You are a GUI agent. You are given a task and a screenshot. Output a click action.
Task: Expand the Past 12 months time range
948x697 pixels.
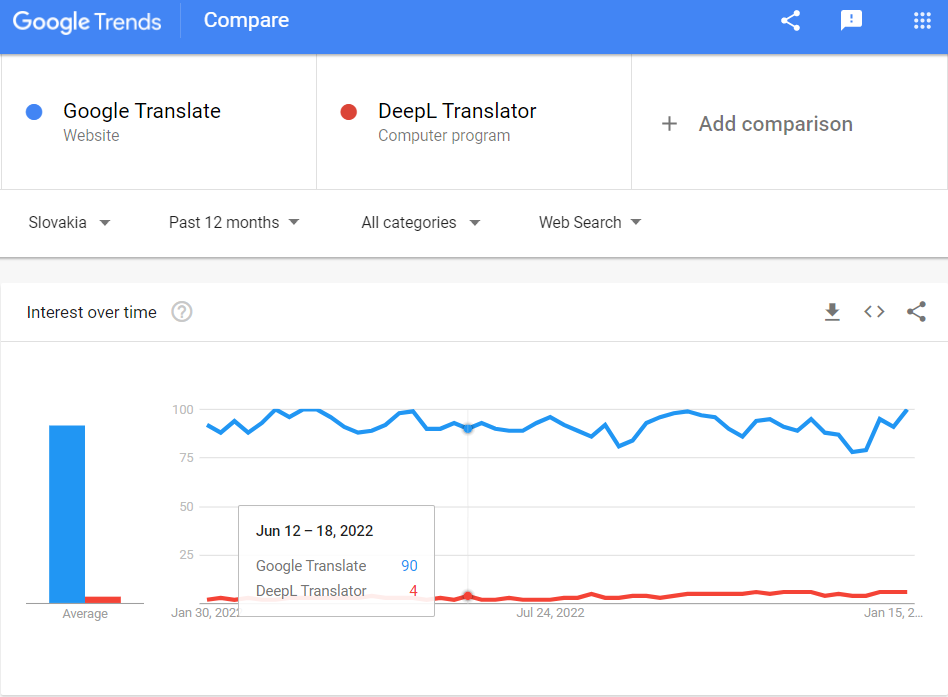(x=234, y=222)
